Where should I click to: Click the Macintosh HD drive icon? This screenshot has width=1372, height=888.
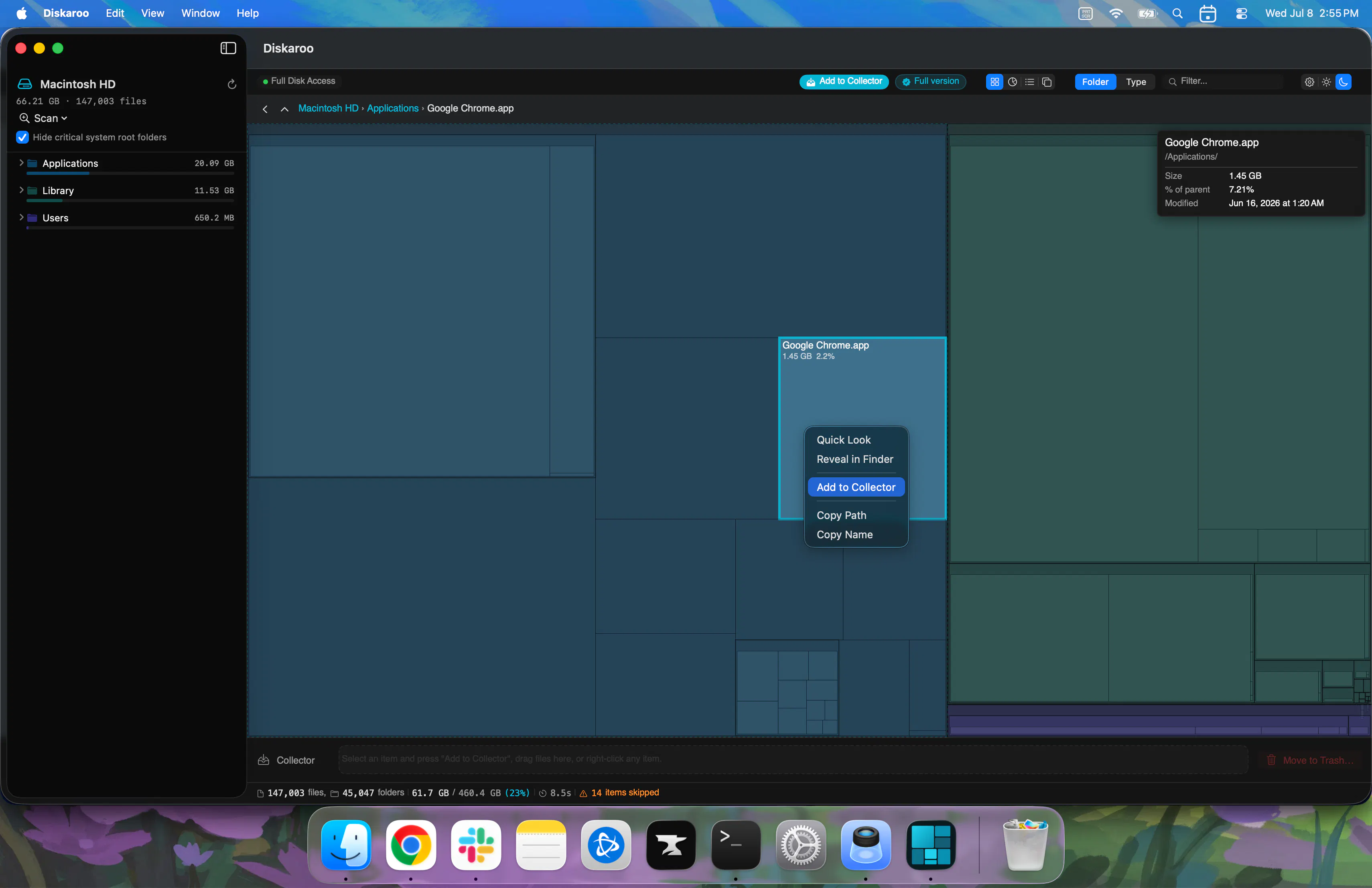coord(25,84)
